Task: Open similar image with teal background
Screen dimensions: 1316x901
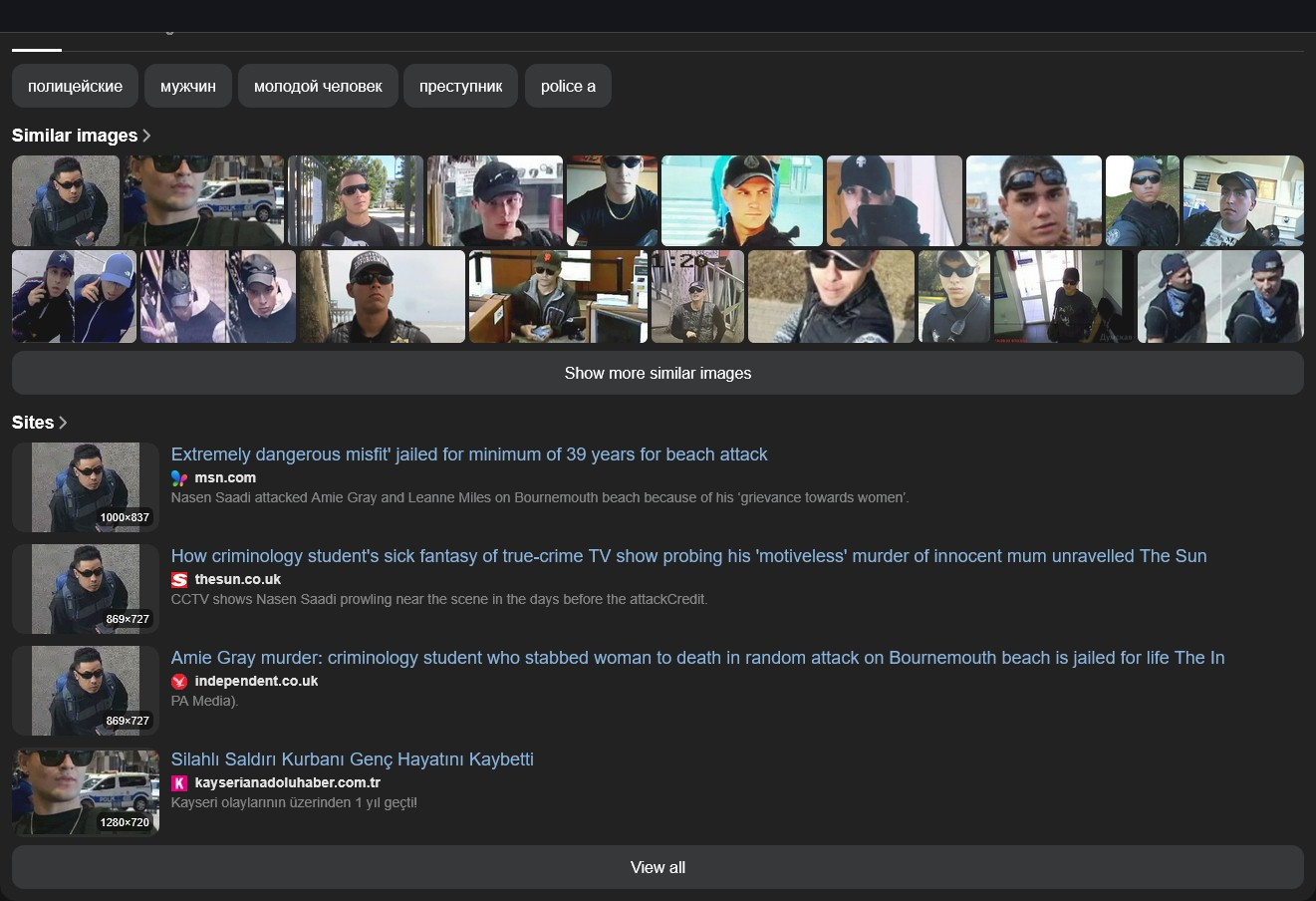Action: 742,200
